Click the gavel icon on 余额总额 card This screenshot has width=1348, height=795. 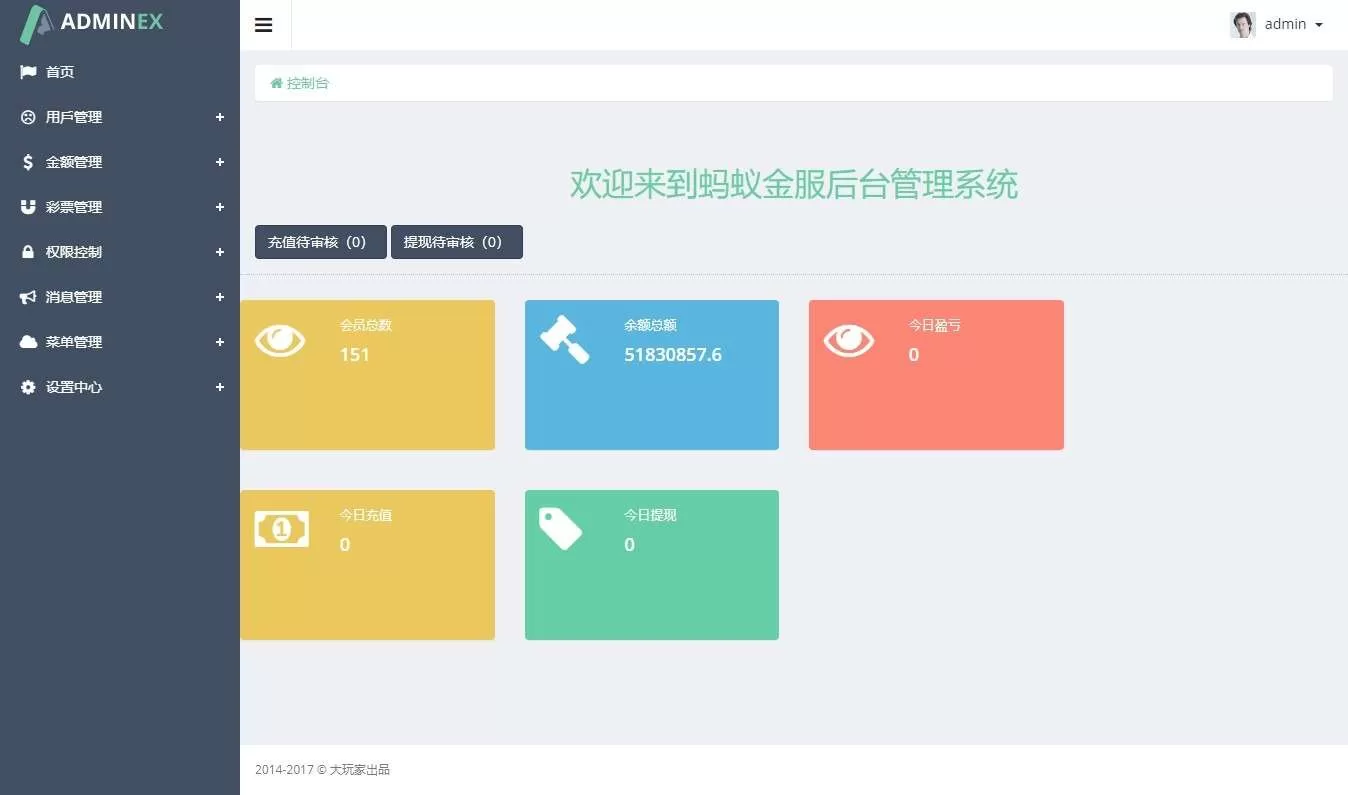(564, 340)
